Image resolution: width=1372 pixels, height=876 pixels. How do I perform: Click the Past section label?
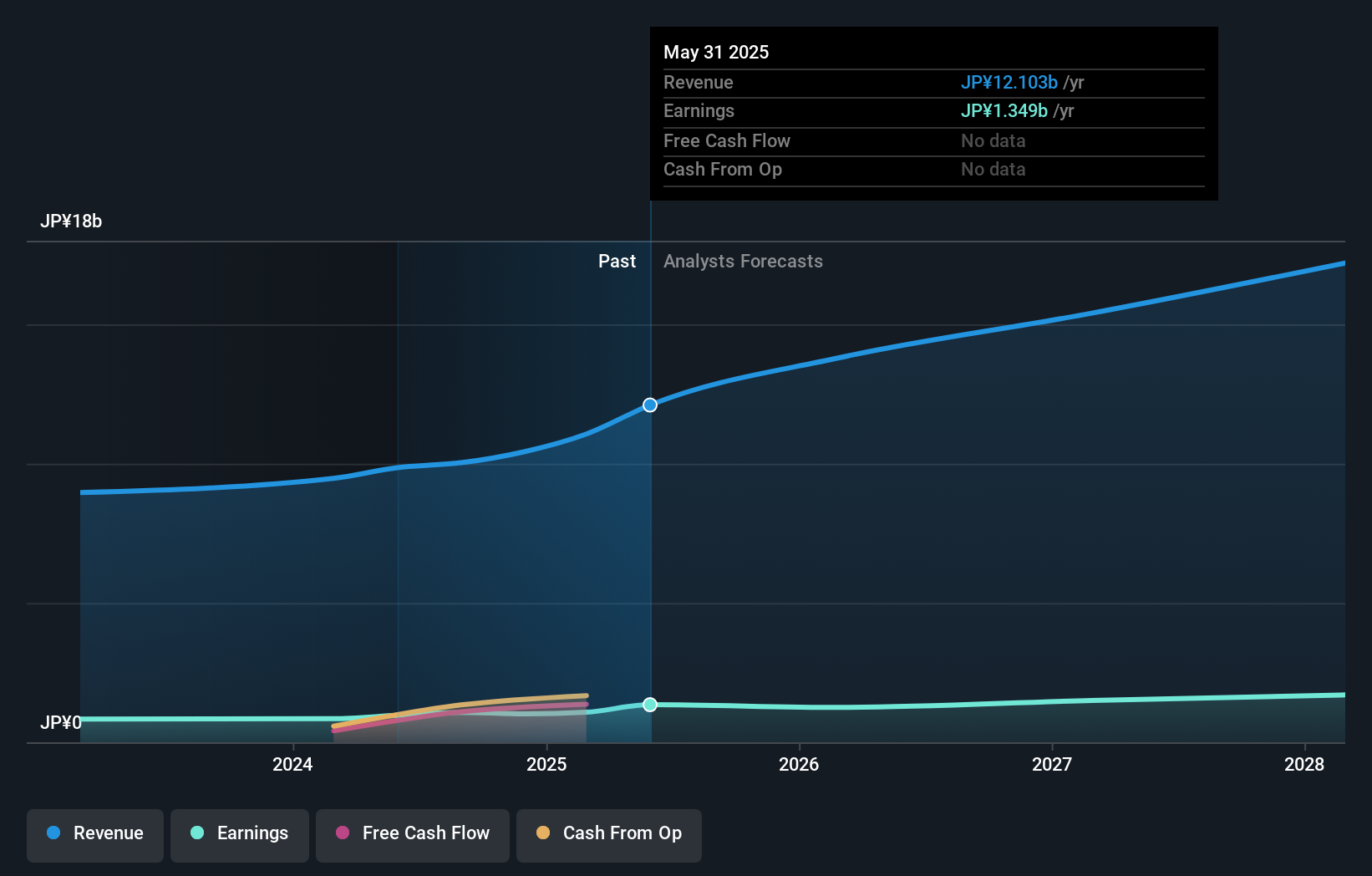pyautogui.click(x=617, y=262)
